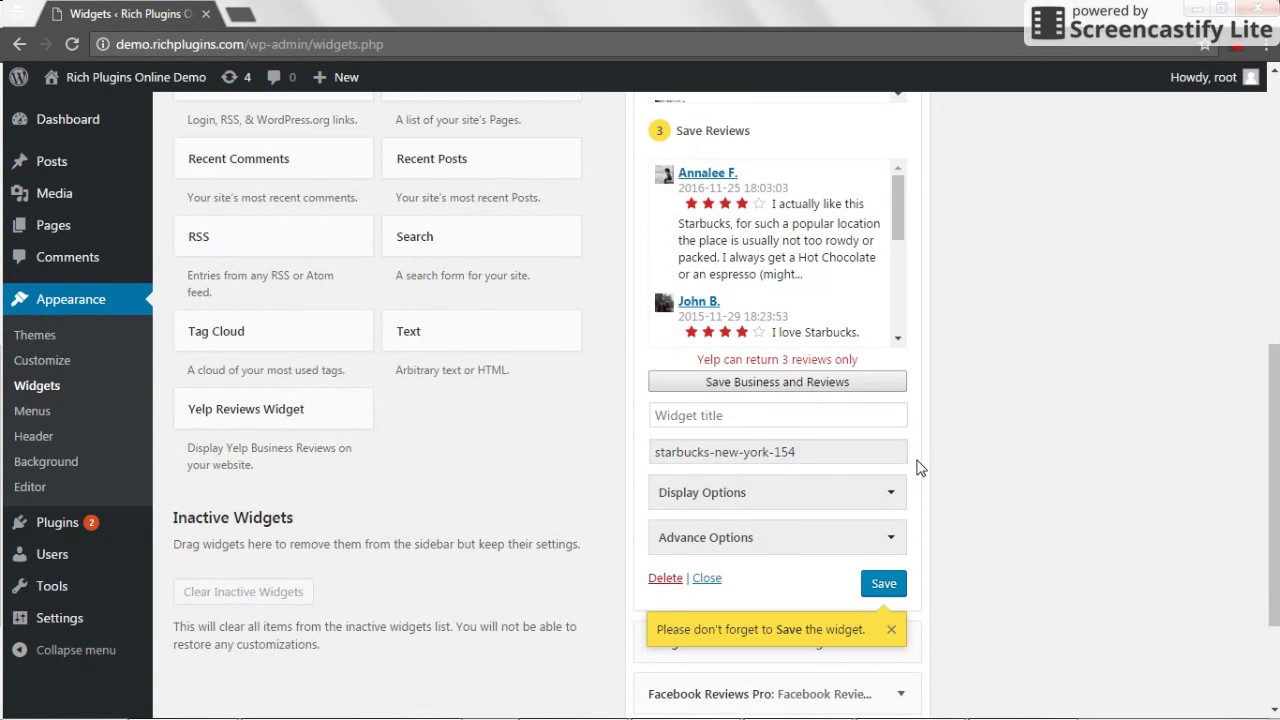The width and height of the screenshot is (1280, 720).
Task: Click the Users sidebar icon
Action: pyautogui.click(x=20, y=554)
